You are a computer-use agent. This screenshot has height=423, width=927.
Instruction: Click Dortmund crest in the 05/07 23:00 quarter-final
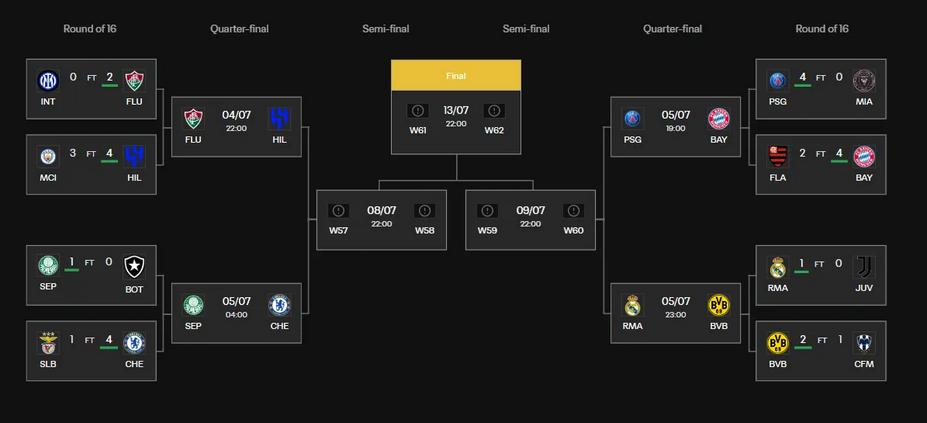719,305
